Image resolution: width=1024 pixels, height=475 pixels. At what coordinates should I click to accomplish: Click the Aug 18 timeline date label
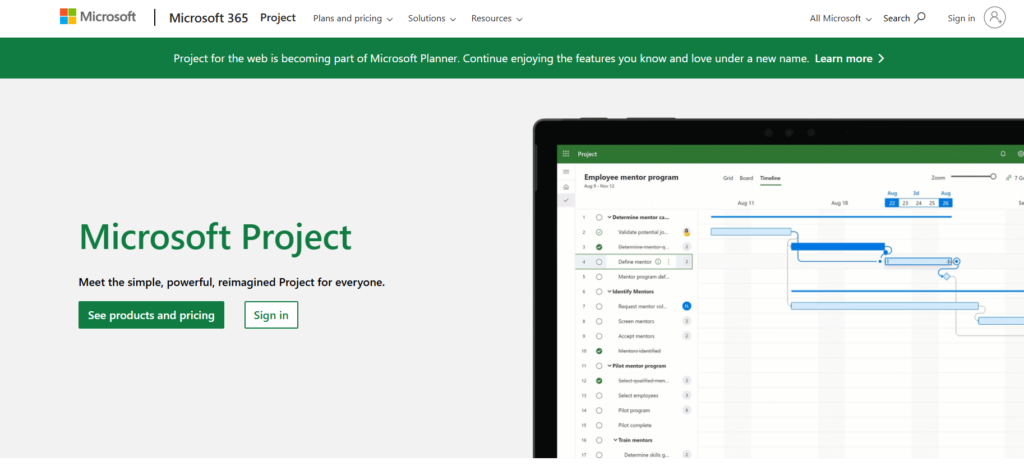pos(839,203)
